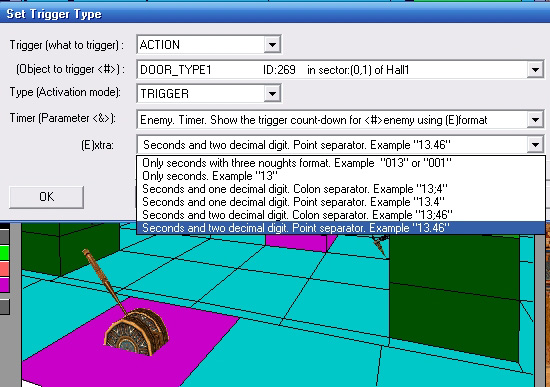Click the dark green block on right

pyautogui.click(x=454, y=298)
